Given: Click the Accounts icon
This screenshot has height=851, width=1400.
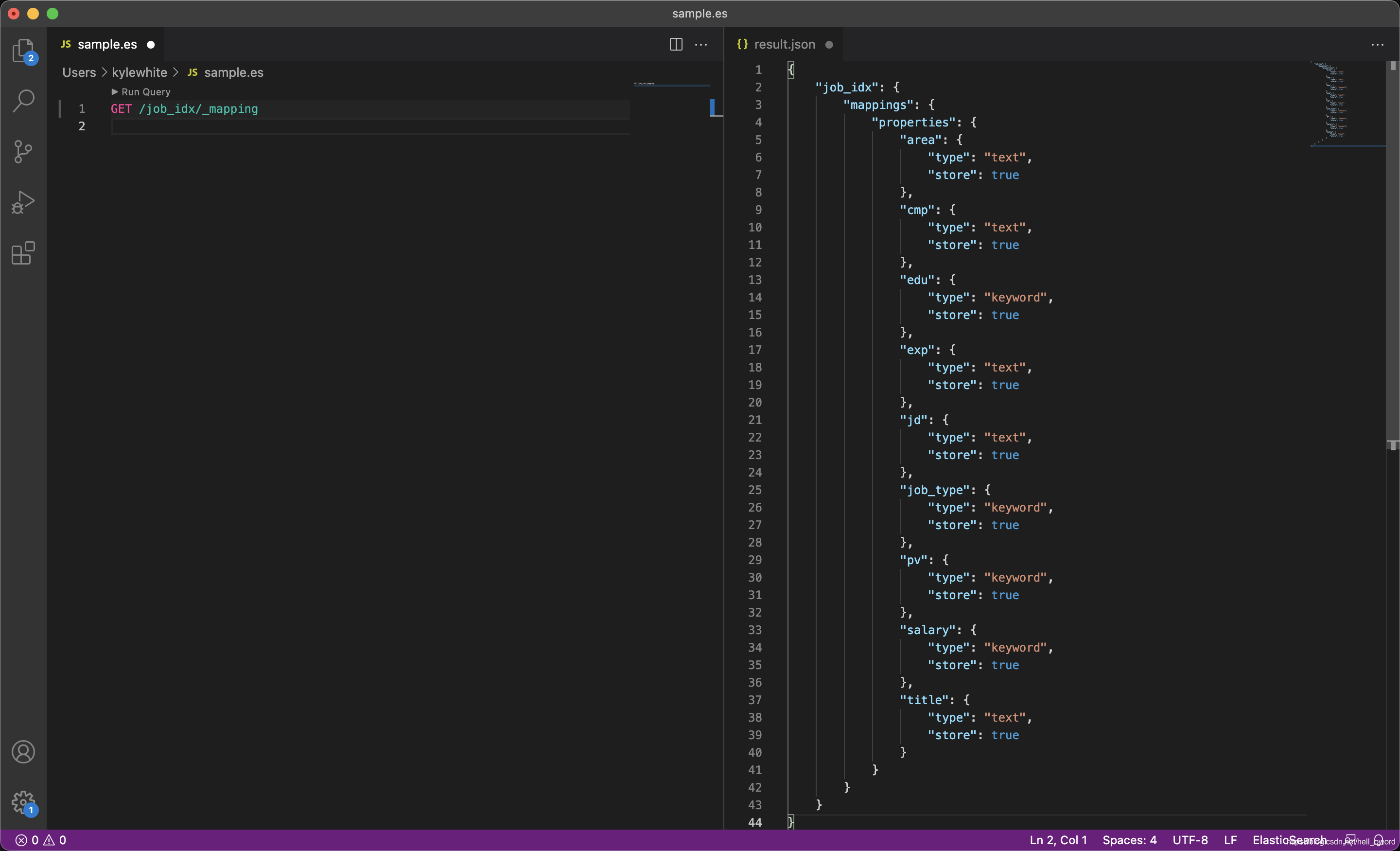Looking at the screenshot, I should pos(23,751).
